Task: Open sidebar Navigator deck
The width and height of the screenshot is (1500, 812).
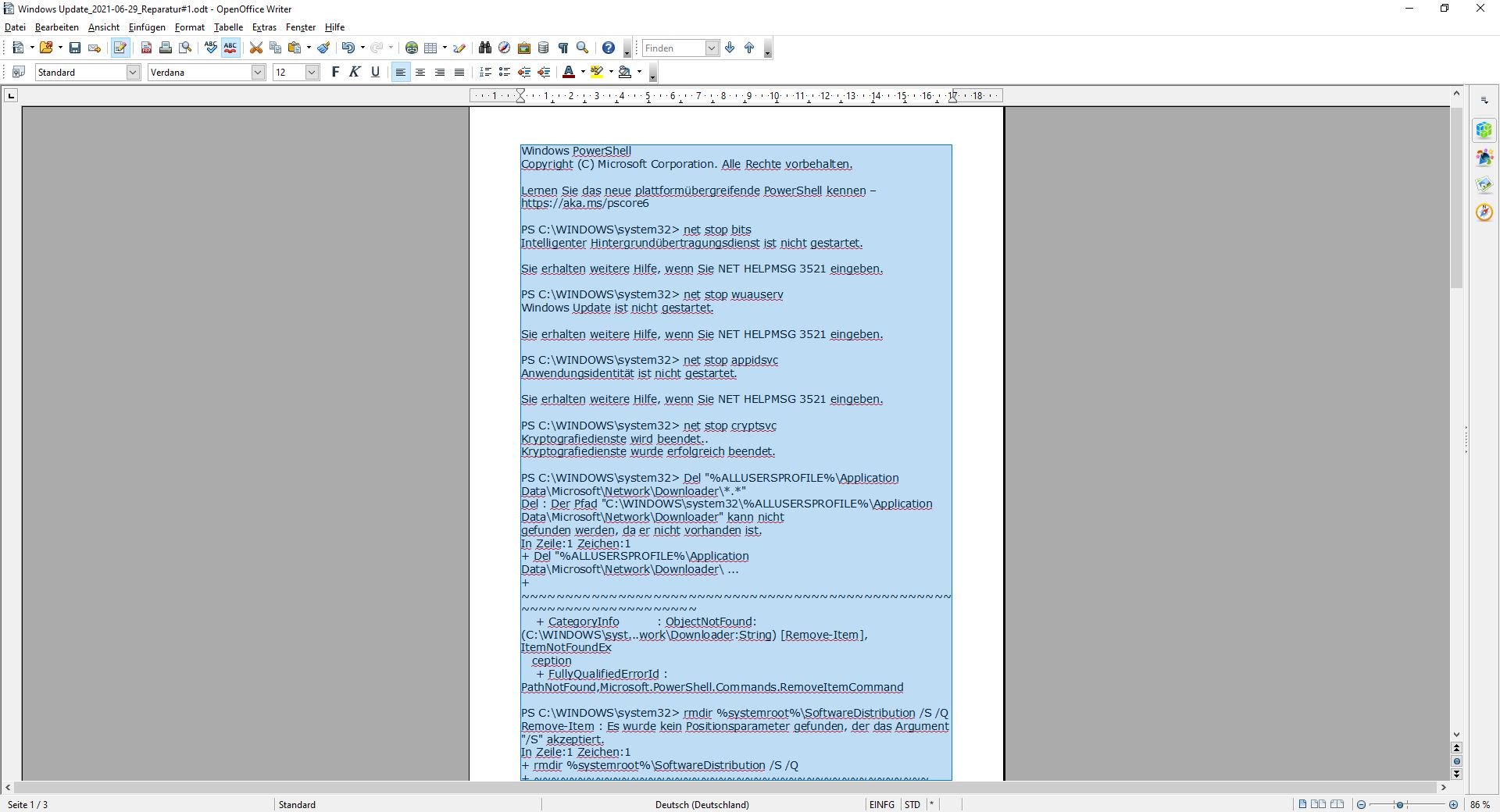Action: pyautogui.click(x=1484, y=212)
